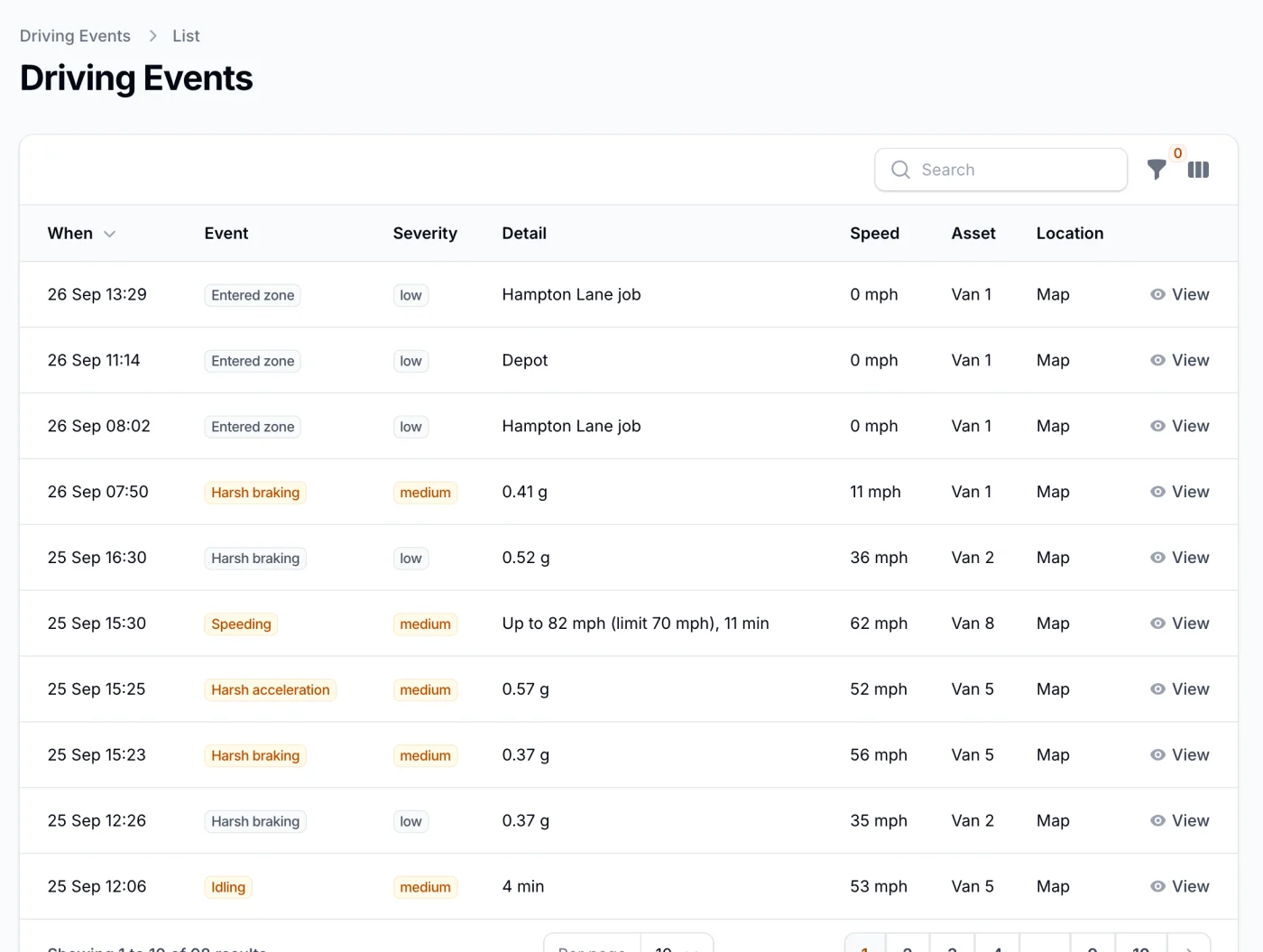Click the low badge for 25 Sep 16:30
This screenshot has height=952, width=1263.
click(410, 559)
